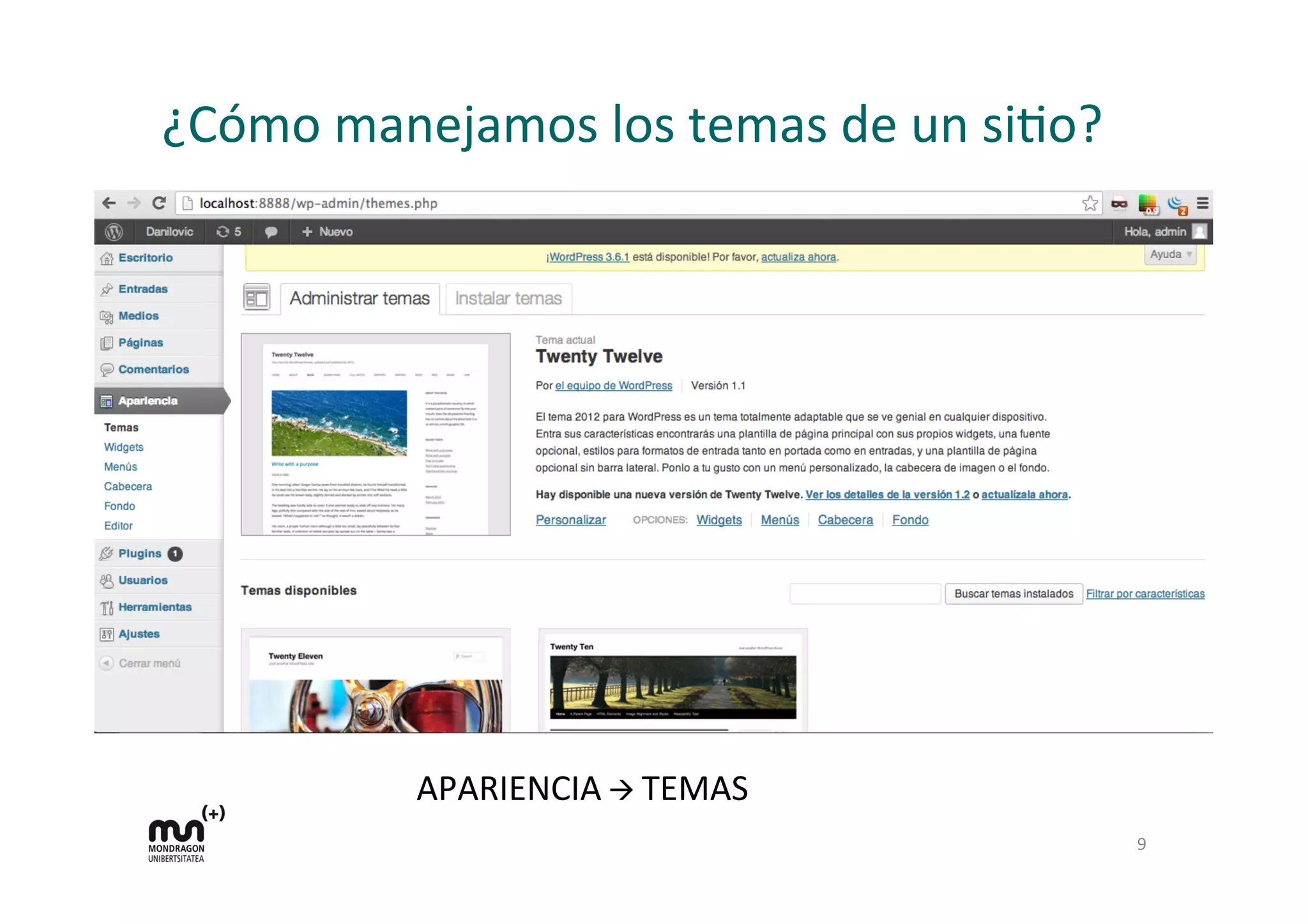Screen dimensions: 1308x924
Task: Click the Twenty Eleven theme thumbnail
Action: pyautogui.click(x=376, y=681)
